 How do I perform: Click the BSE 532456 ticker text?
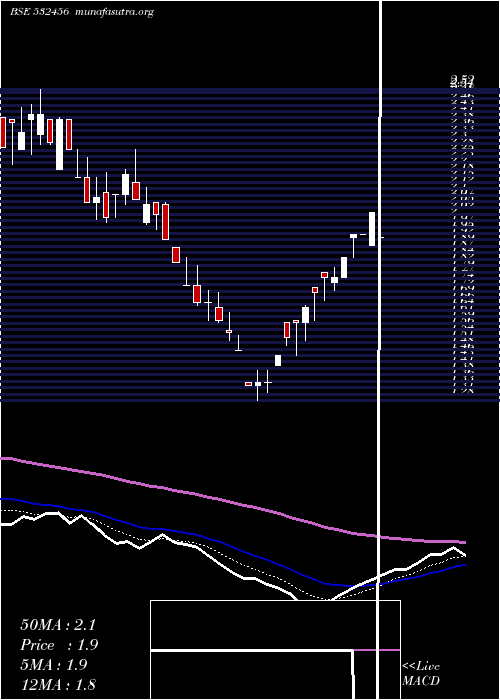pyautogui.click(x=39, y=12)
